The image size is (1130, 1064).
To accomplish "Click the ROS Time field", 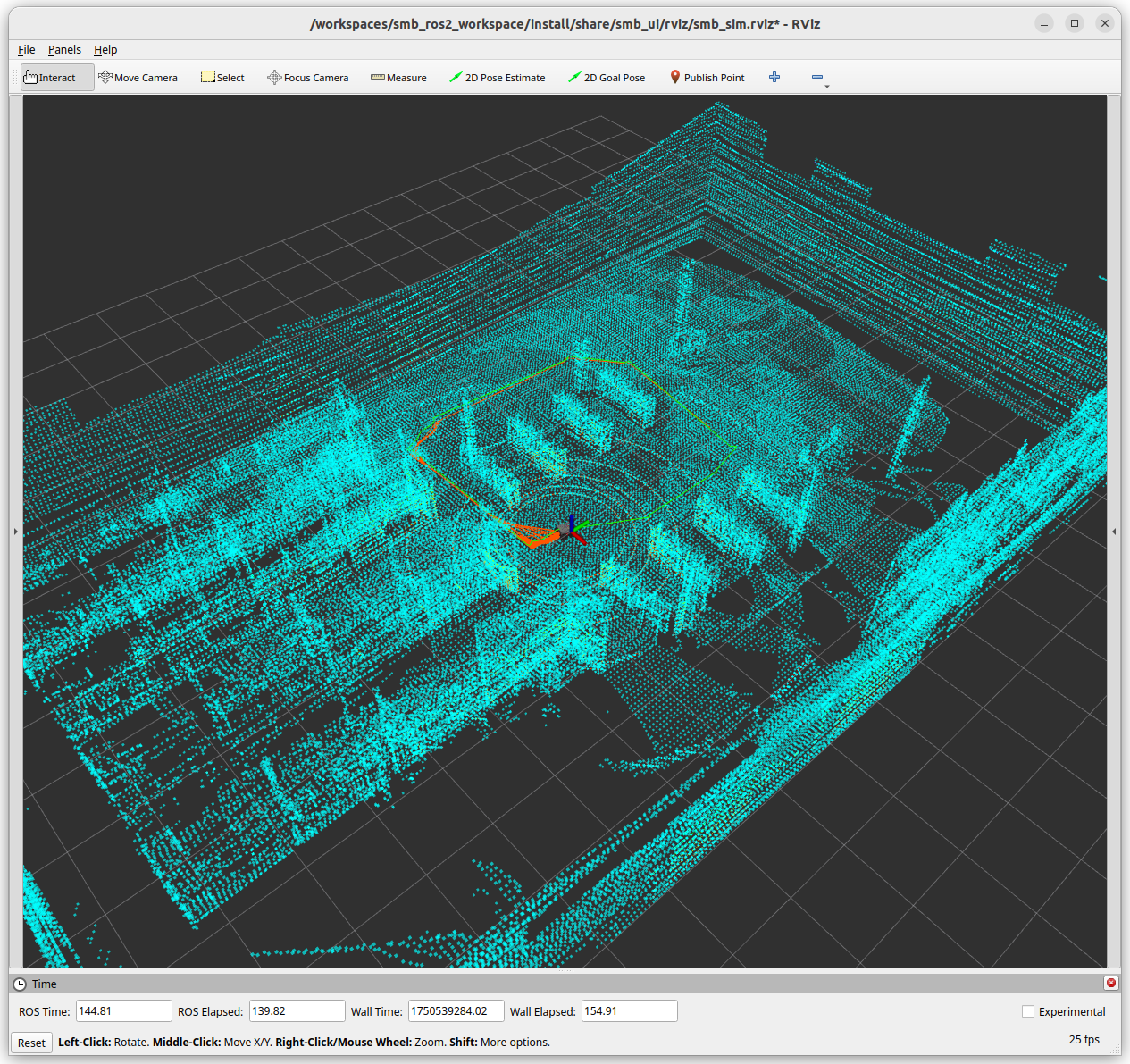I will tap(123, 1011).
